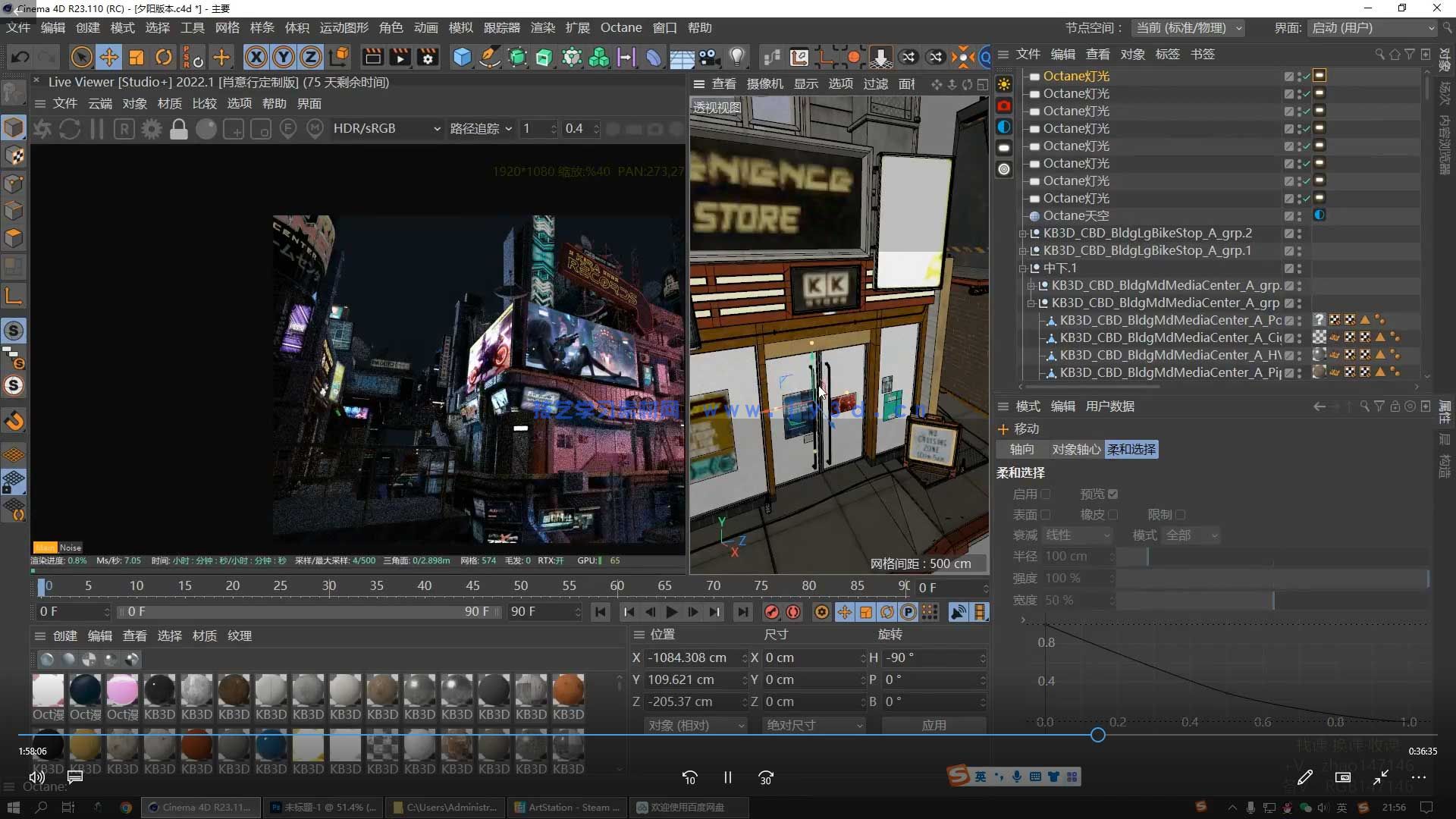Add a Cube primitive object
This screenshot has height=819, width=1456.
(x=462, y=57)
